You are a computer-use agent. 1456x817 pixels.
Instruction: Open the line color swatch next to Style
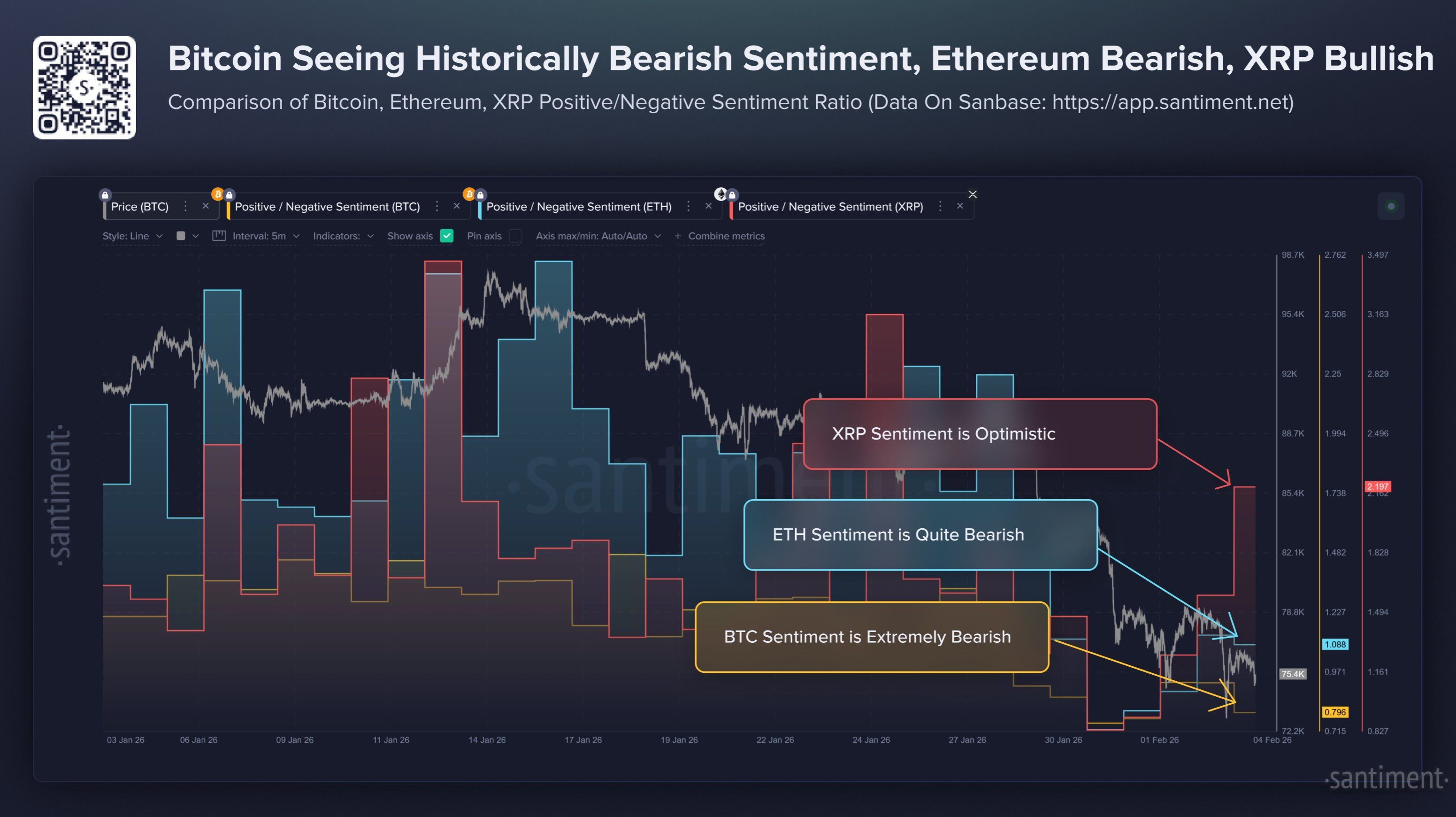[182, 236]
